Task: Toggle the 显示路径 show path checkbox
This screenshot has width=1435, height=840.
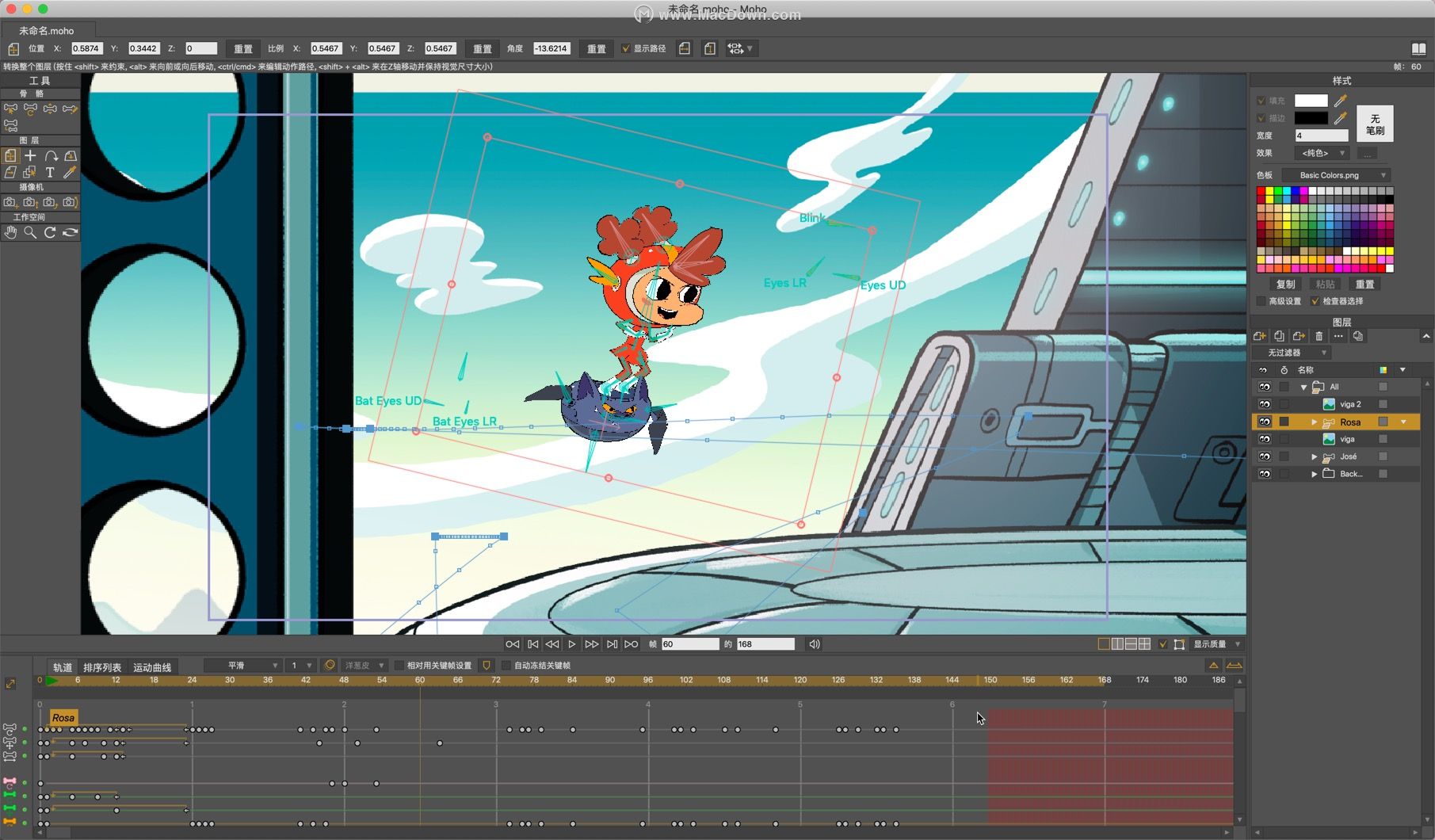Action: (626, 48)
